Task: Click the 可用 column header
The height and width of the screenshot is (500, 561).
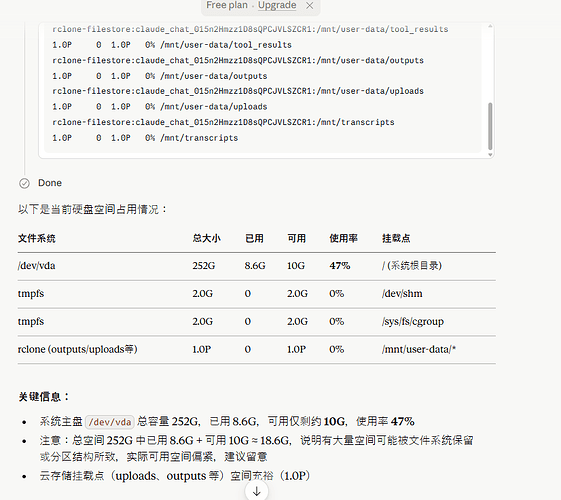Action: coord(297,238)
